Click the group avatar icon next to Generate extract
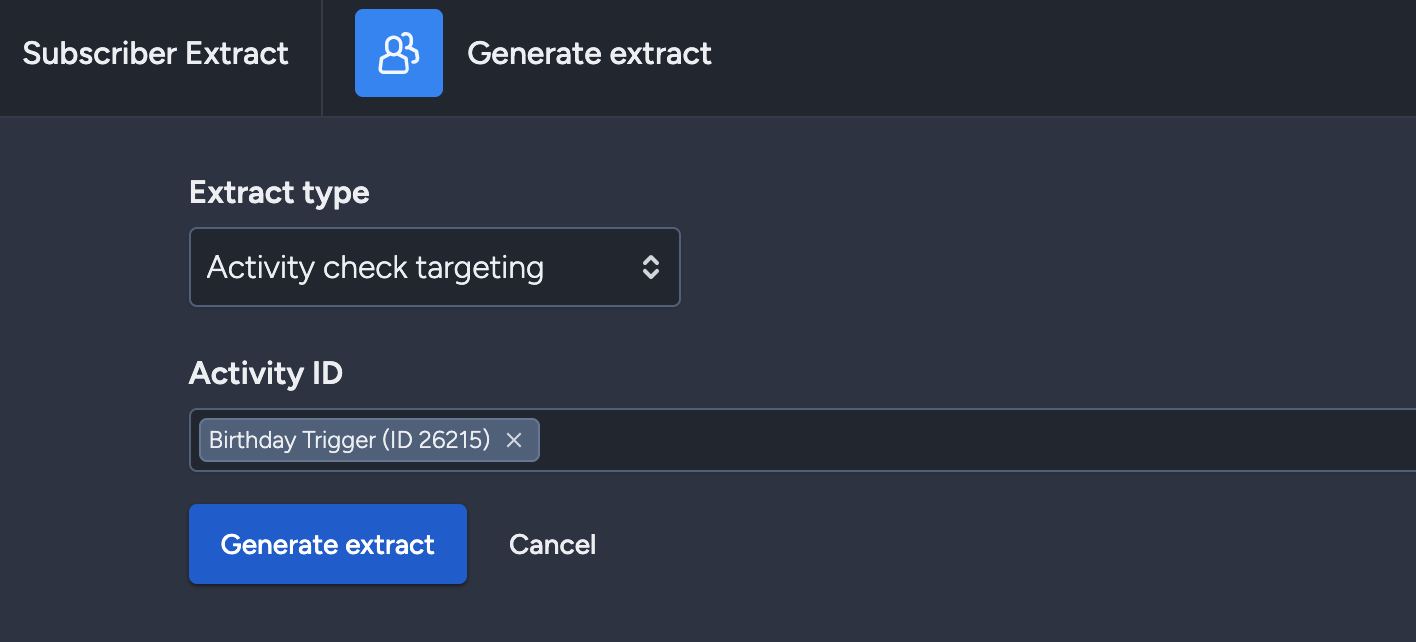 (x=399, y=53)
